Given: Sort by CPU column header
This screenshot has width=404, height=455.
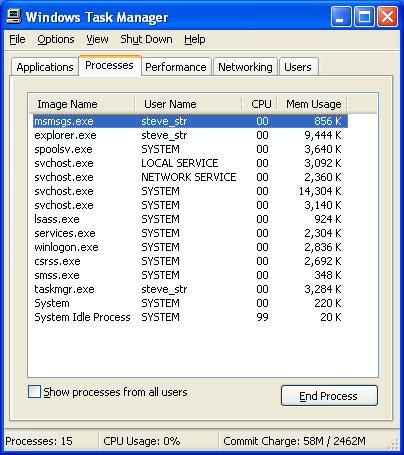Looking at the screenshot, I should 260,104.
